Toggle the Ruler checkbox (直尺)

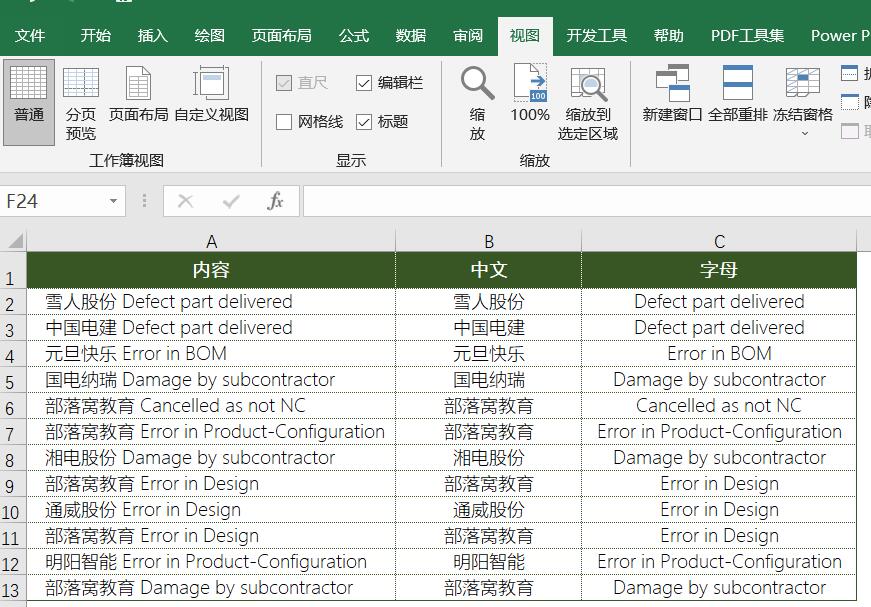pyautogui.click(x=284, y=83)
